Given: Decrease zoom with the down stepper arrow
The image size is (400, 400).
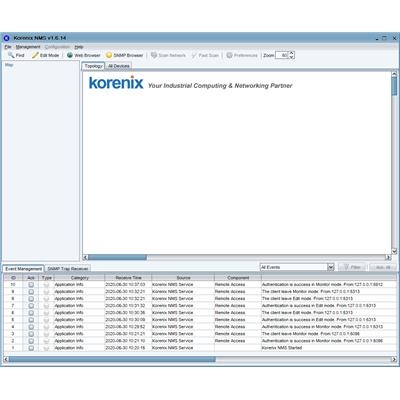Looking at the screenshot, I should click(292, 57).
